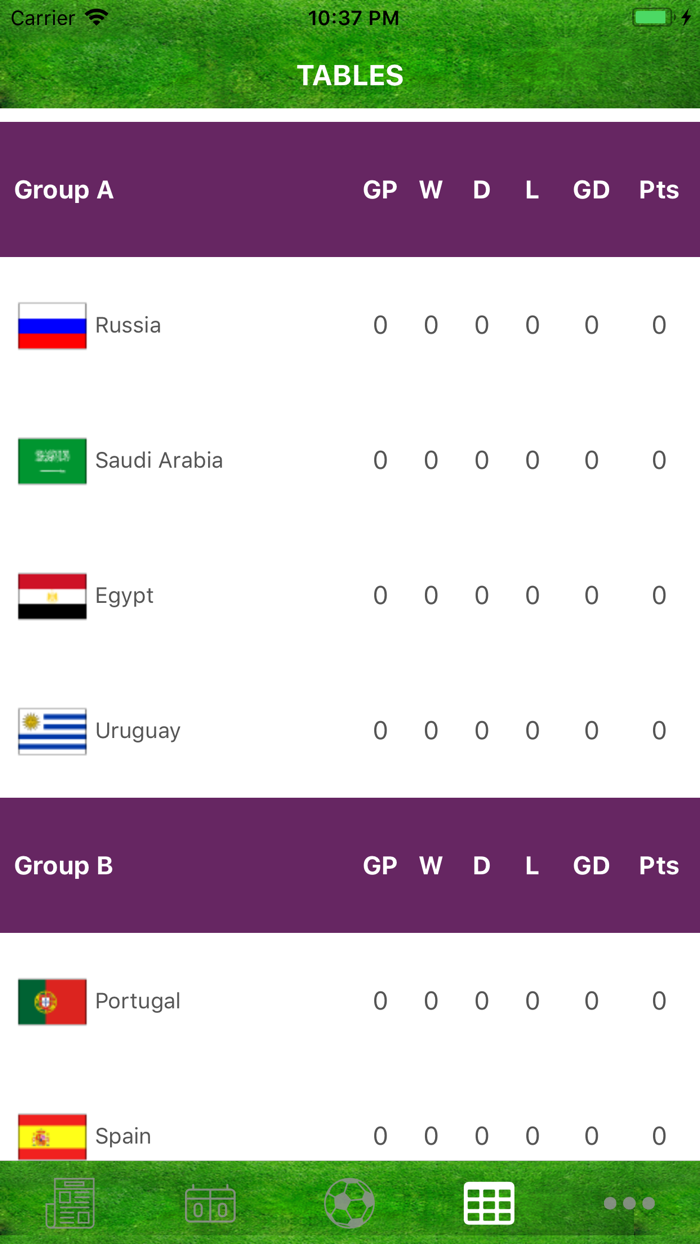Screen dimensions: 700x1244
Task: Click the Group B header
Action: [x=63, y=866]
